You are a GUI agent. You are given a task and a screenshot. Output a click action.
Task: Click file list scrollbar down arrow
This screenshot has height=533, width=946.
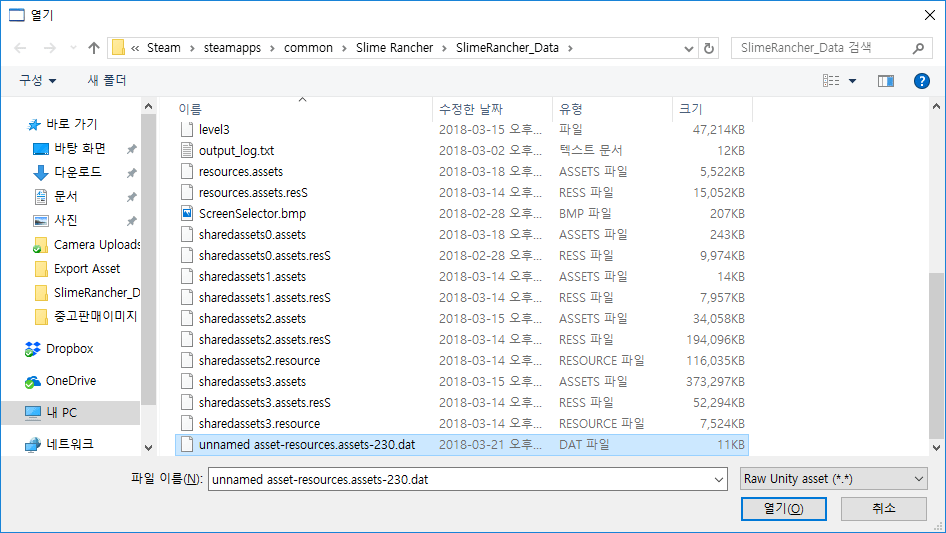(936, 448)
